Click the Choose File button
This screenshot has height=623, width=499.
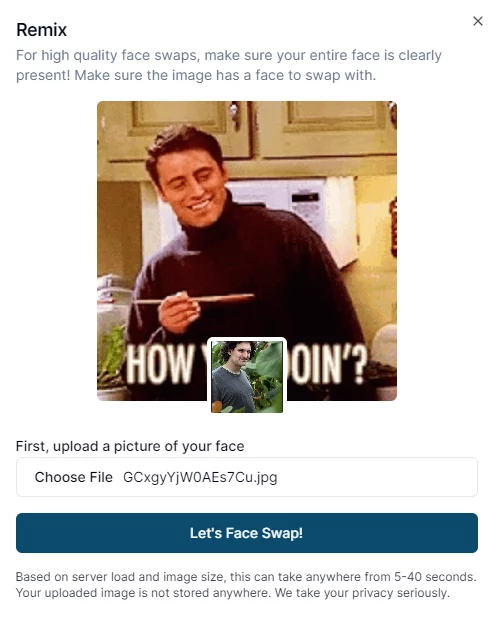click(73, 477)
